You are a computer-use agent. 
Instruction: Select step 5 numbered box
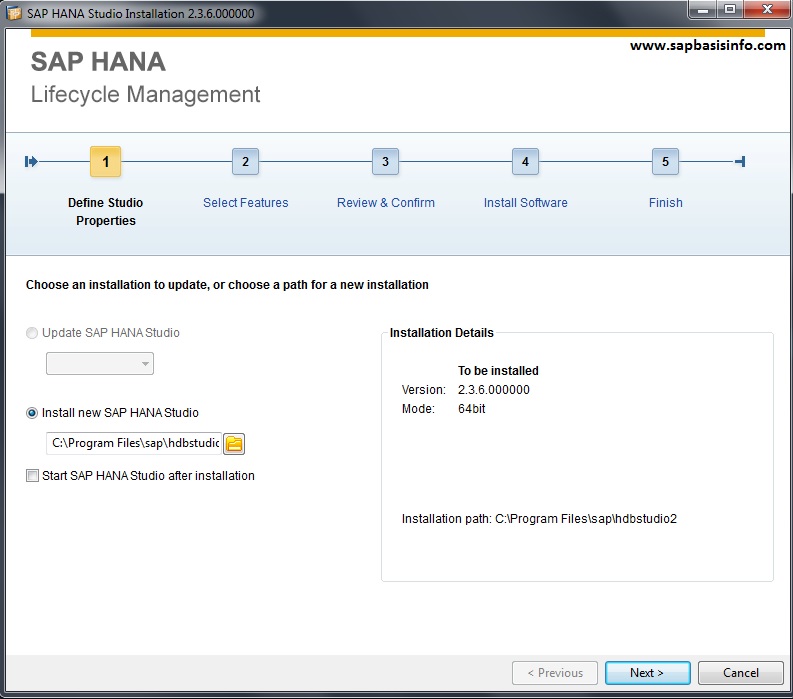665,161
